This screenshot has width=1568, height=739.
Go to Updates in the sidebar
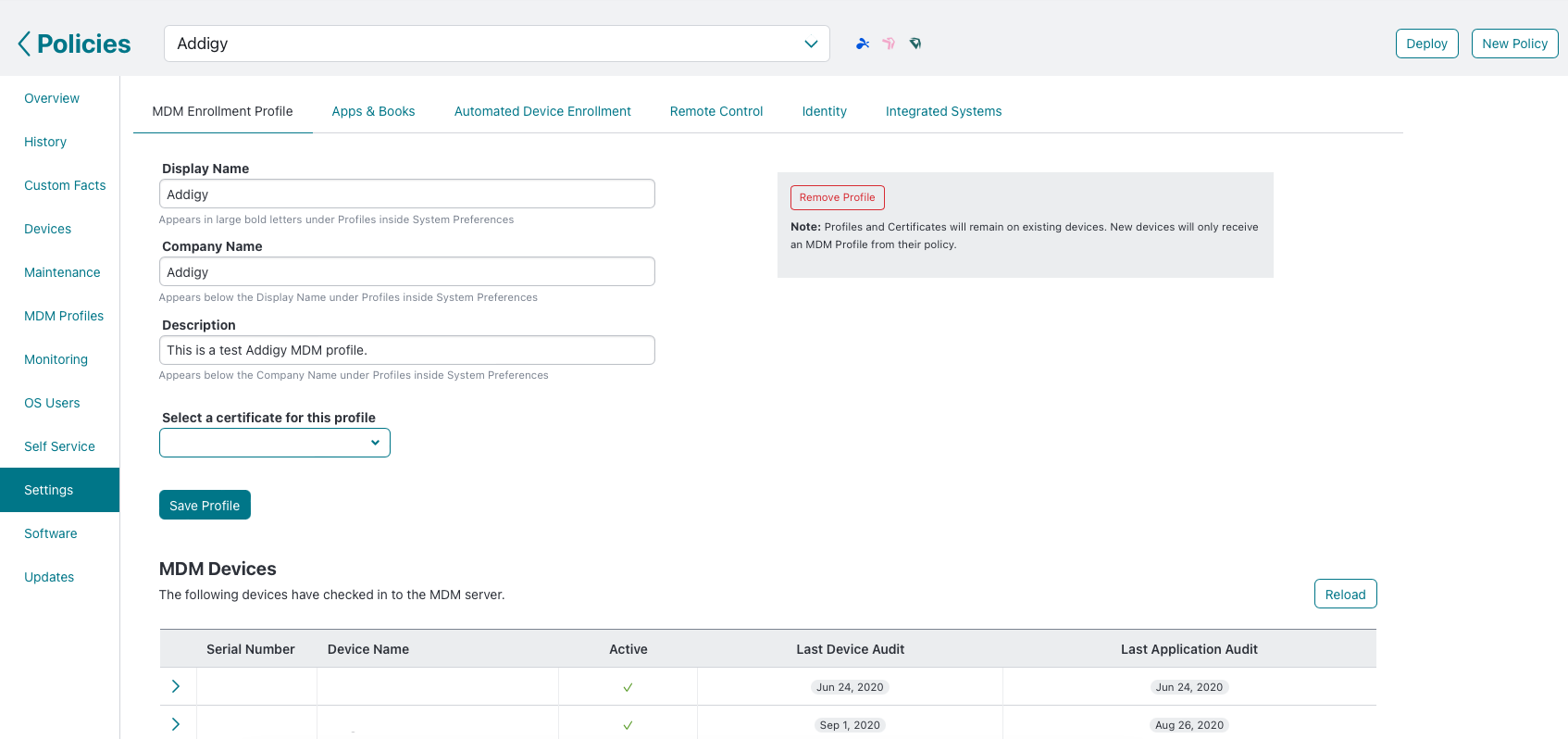[49, 577]
